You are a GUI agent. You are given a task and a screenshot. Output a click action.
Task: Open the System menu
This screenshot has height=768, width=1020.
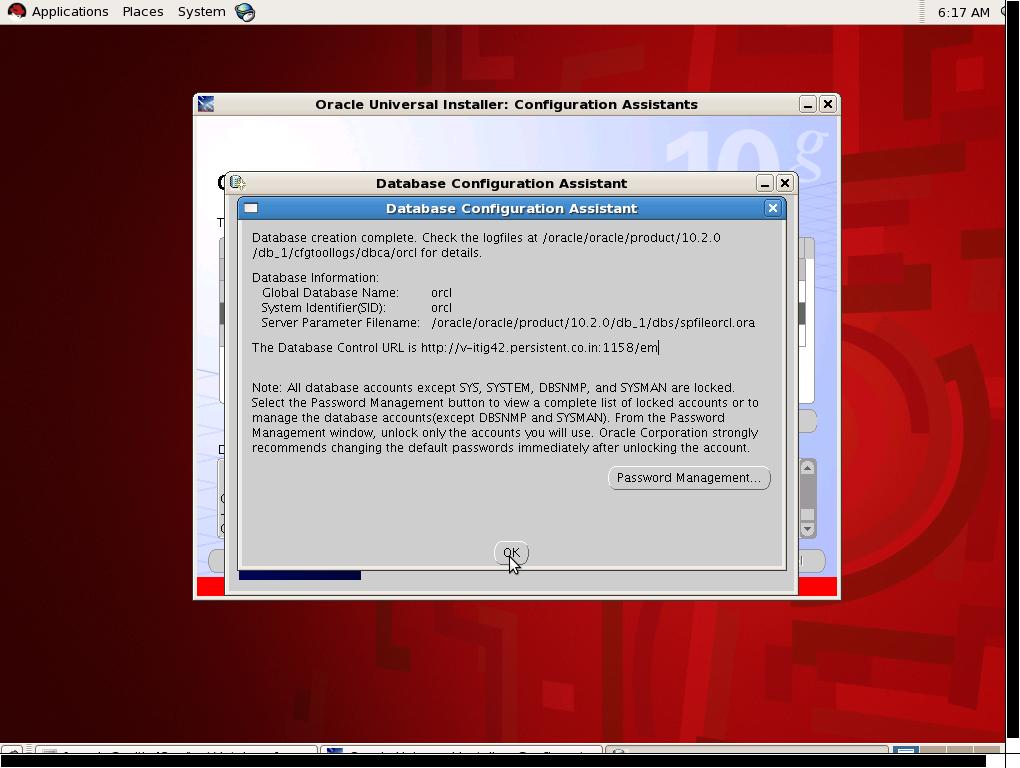201,12
